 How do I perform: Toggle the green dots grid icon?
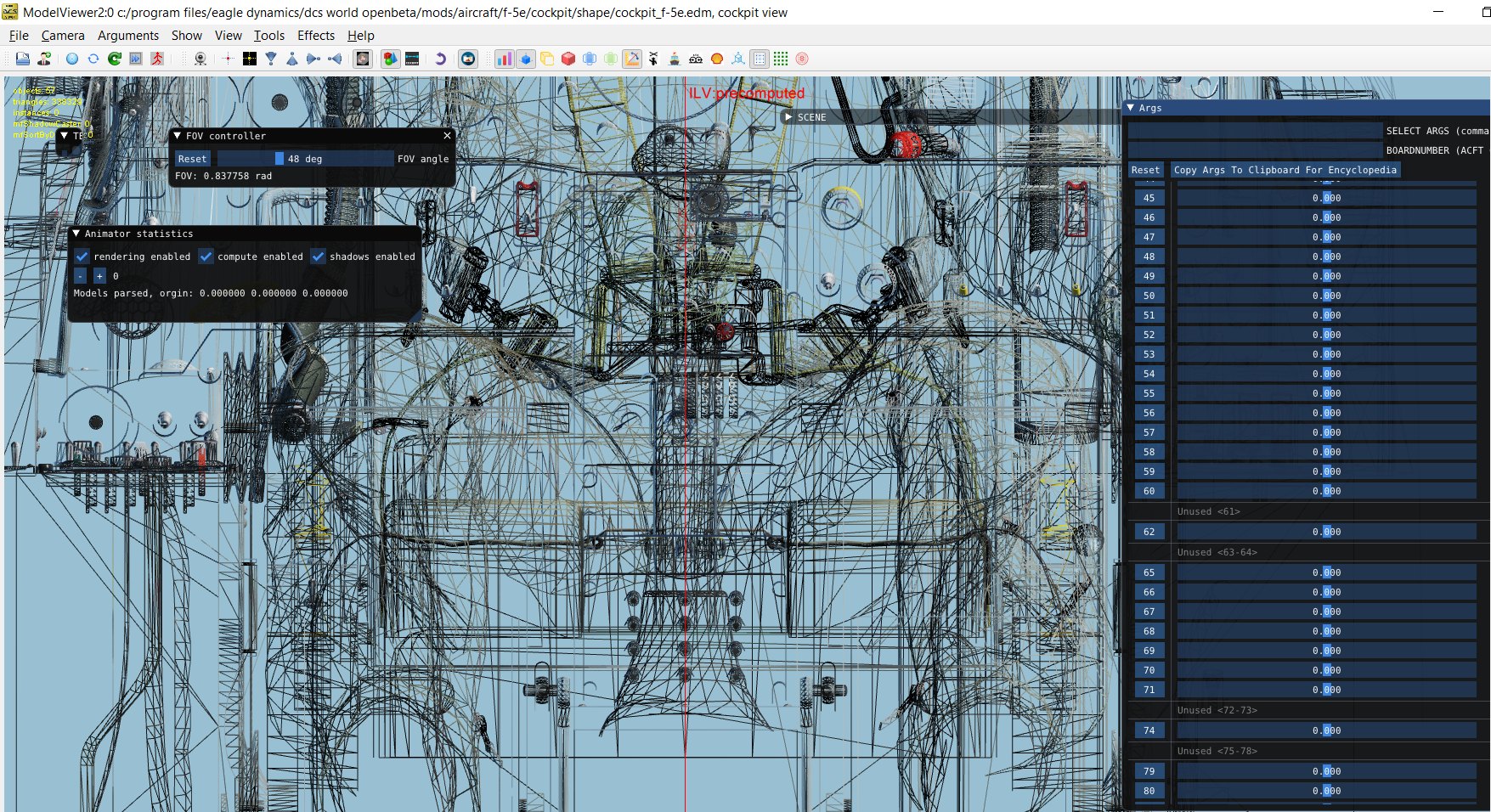pyautogui.click(x=781, y=59)
